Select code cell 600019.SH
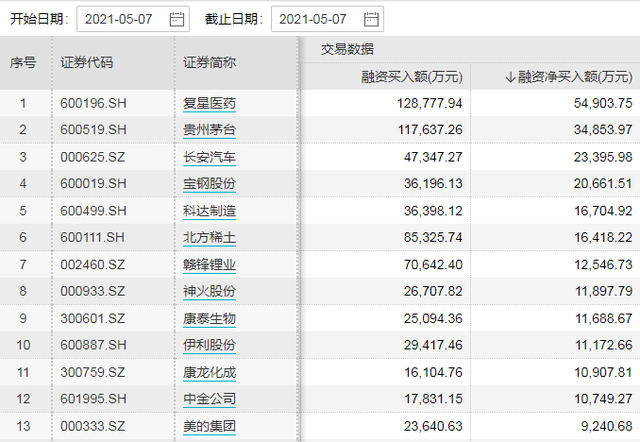 pyautogui.click(x=93, y=184)
